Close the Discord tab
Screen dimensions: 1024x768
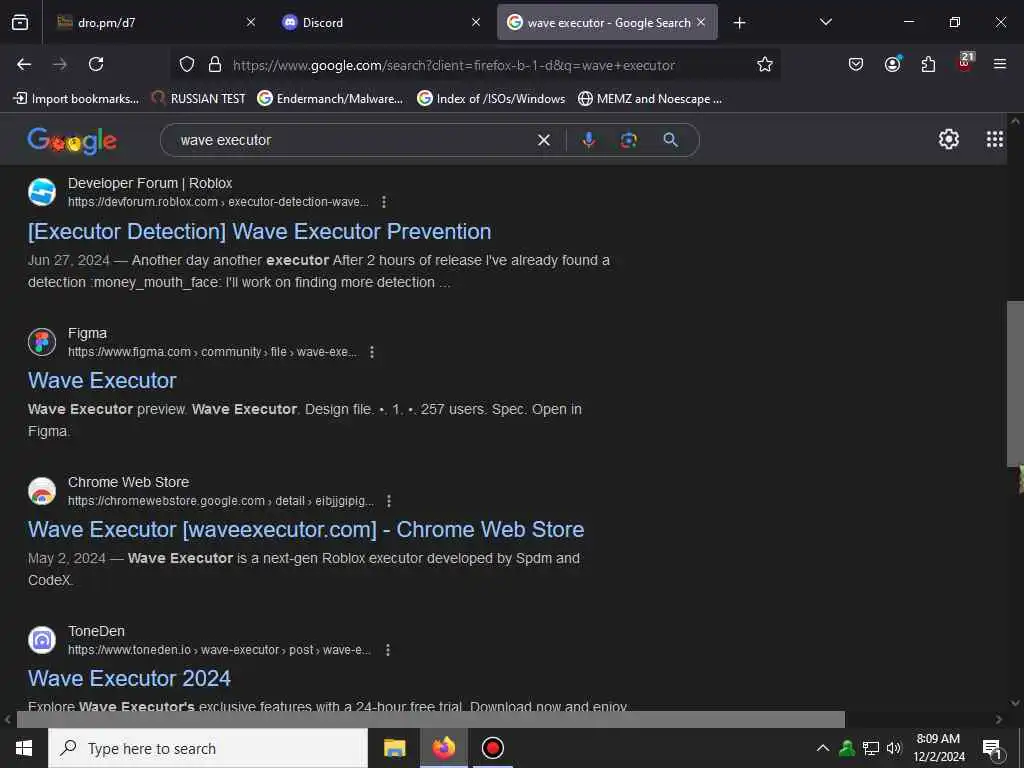click(476, 22)
